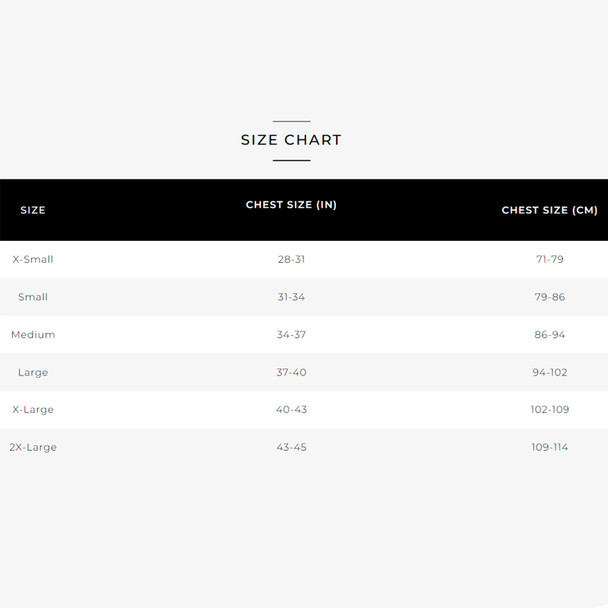Click the 109-114 cm chest value
The height and width of the screenshot is (608, 608).
click(549, 447)
